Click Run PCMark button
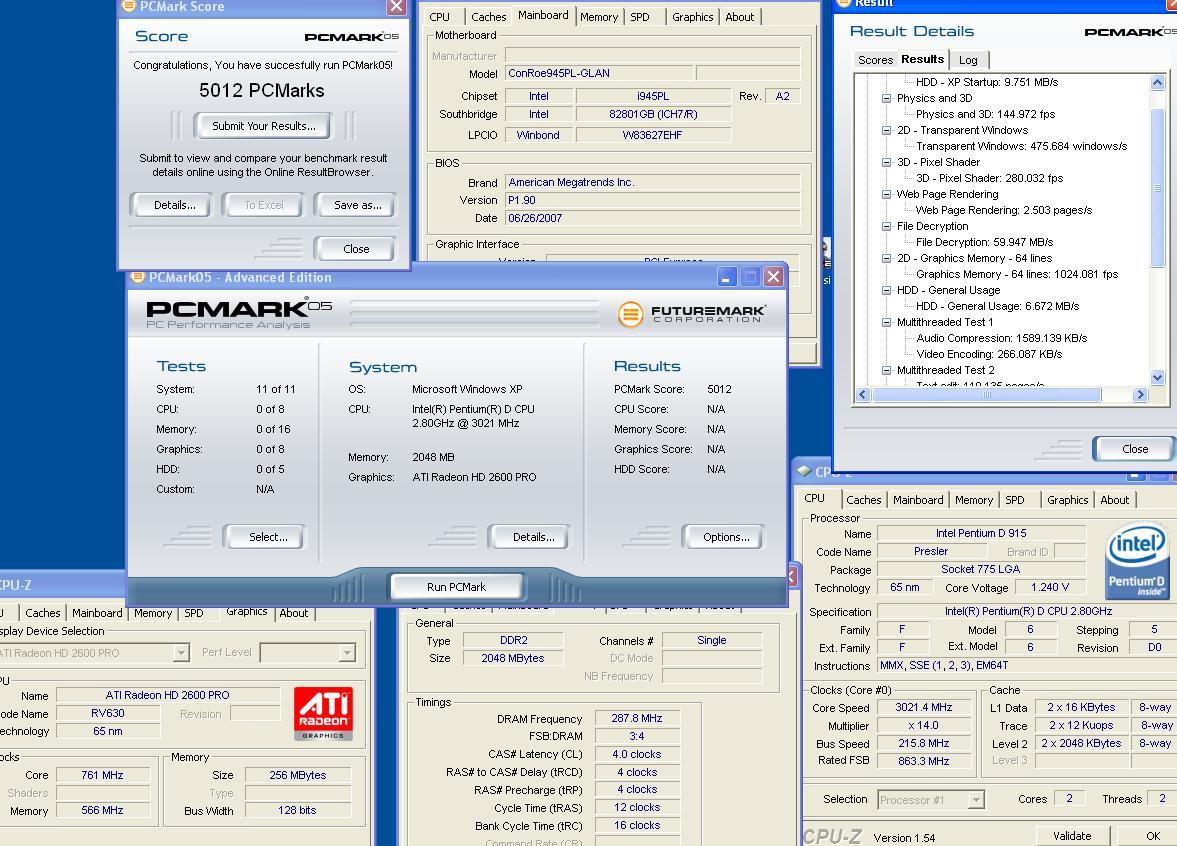This screenshot has height=846, width=1177. (456, 587)
